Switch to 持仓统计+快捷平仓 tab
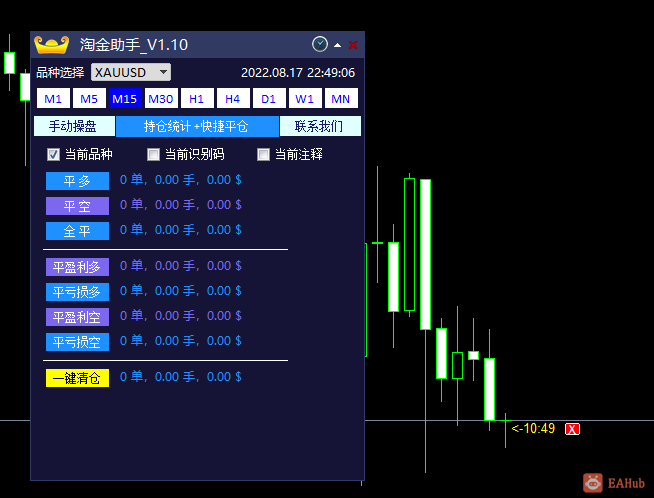 (197, 126)
